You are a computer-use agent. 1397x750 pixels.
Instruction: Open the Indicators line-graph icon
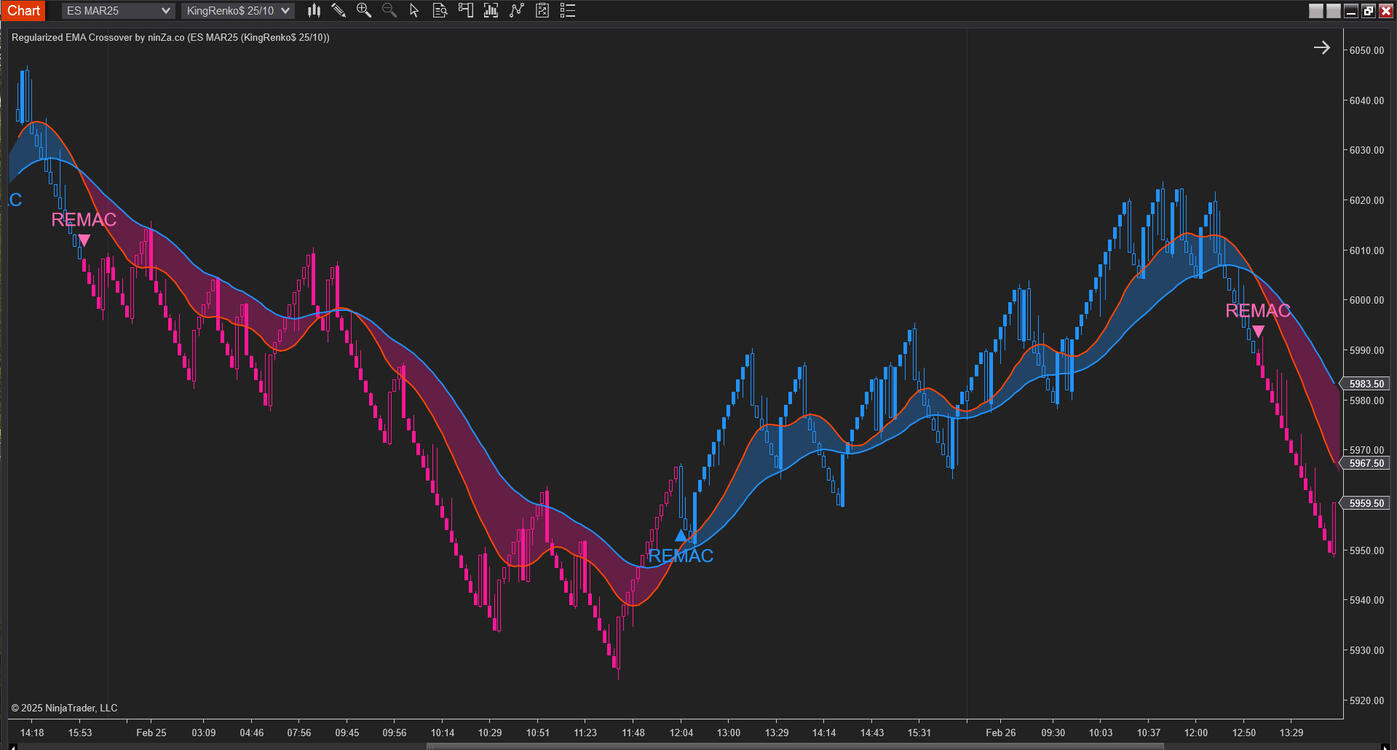pyautogui.click(x=516, y=11)
